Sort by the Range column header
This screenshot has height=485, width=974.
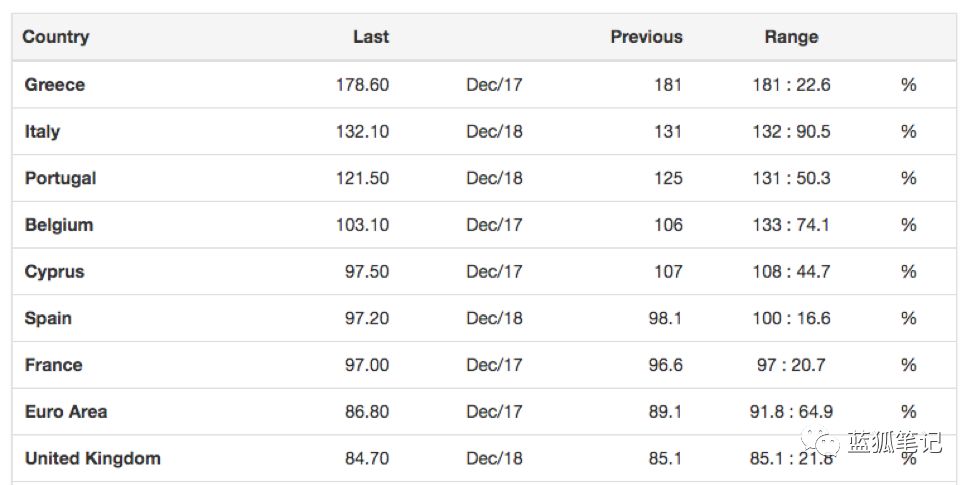click(x=791, y=37)
